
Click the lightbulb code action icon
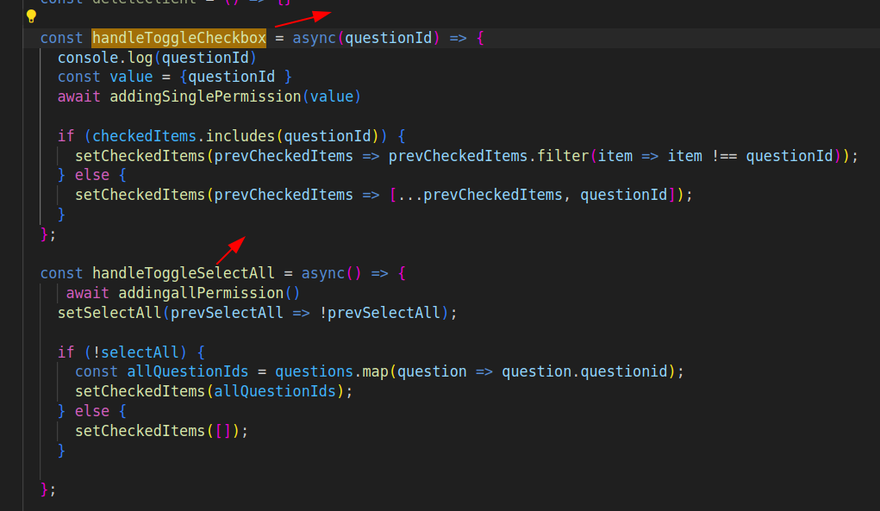tap(31, 16)
